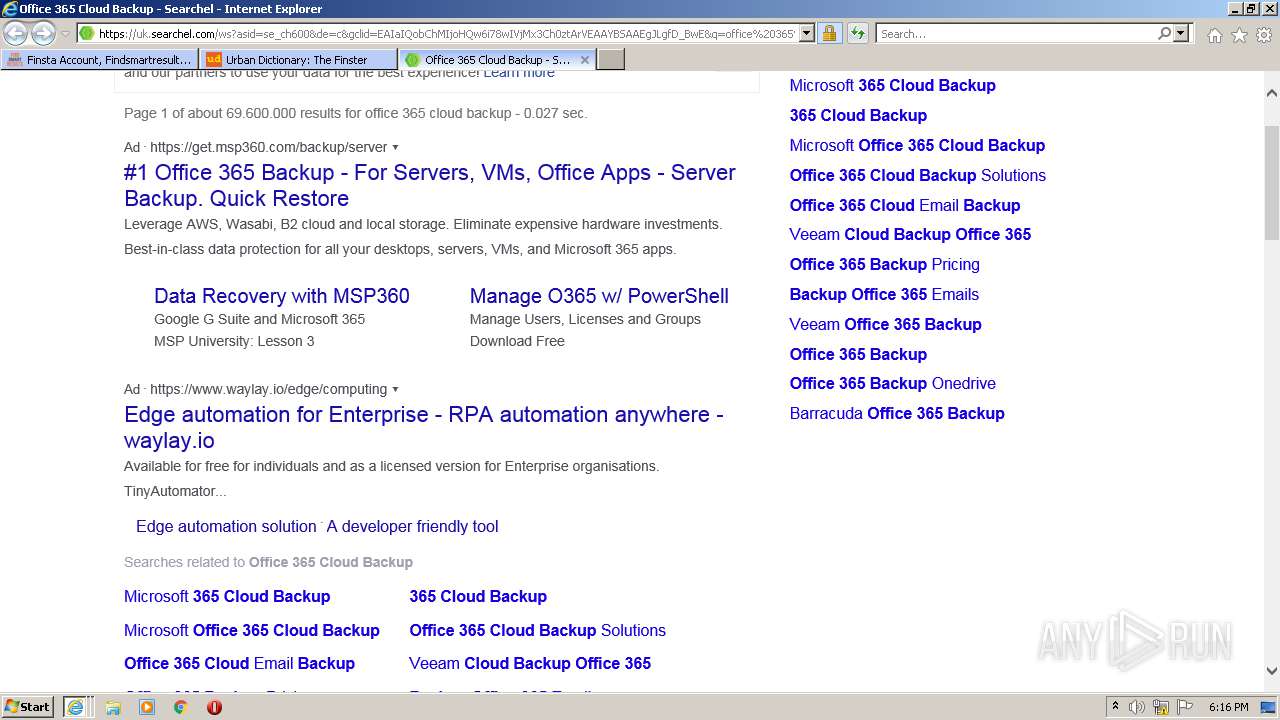Click the Action Center flag icon

1184,707
